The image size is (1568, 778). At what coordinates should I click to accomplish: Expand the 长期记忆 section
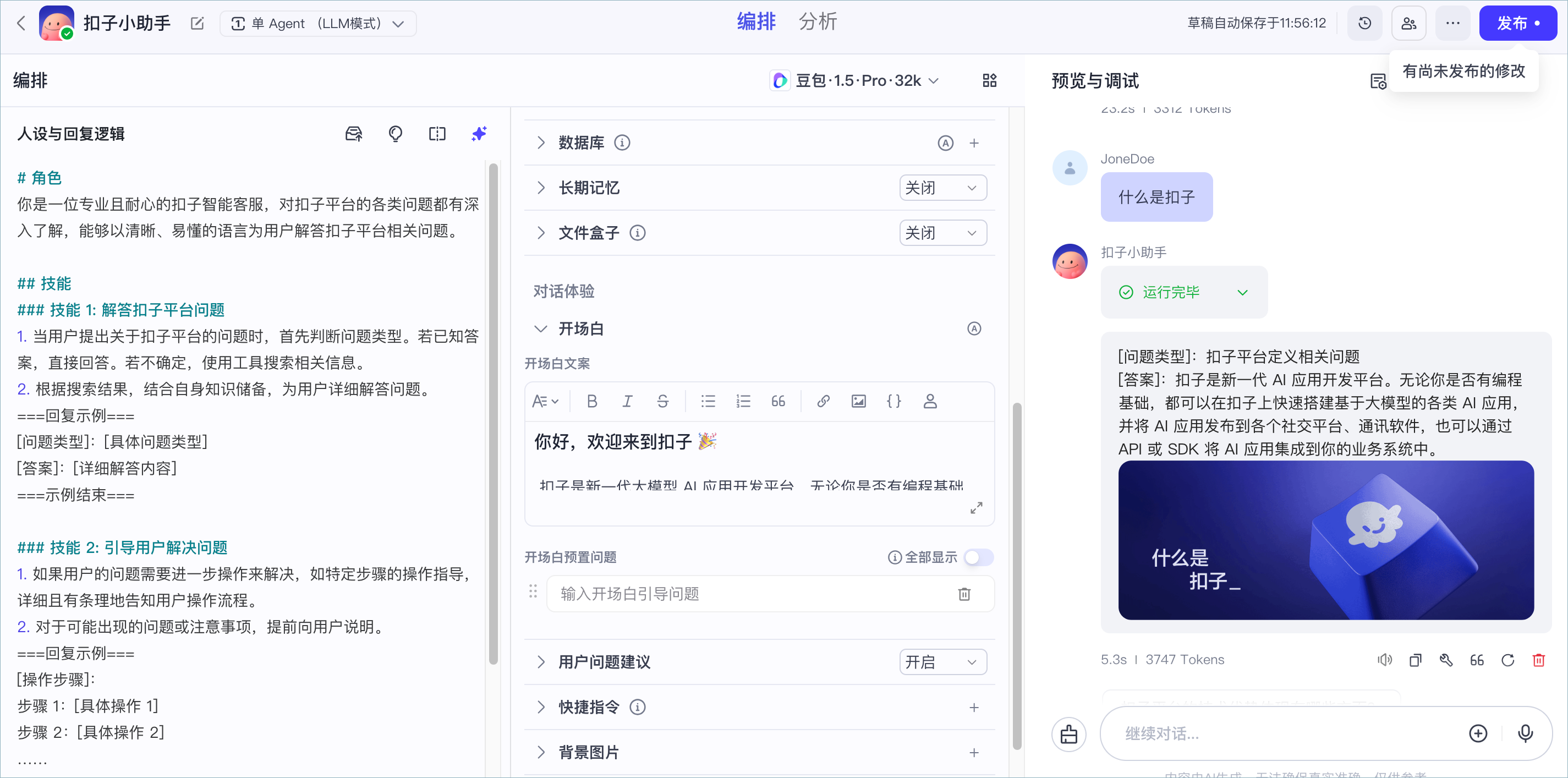pos(540,188)
